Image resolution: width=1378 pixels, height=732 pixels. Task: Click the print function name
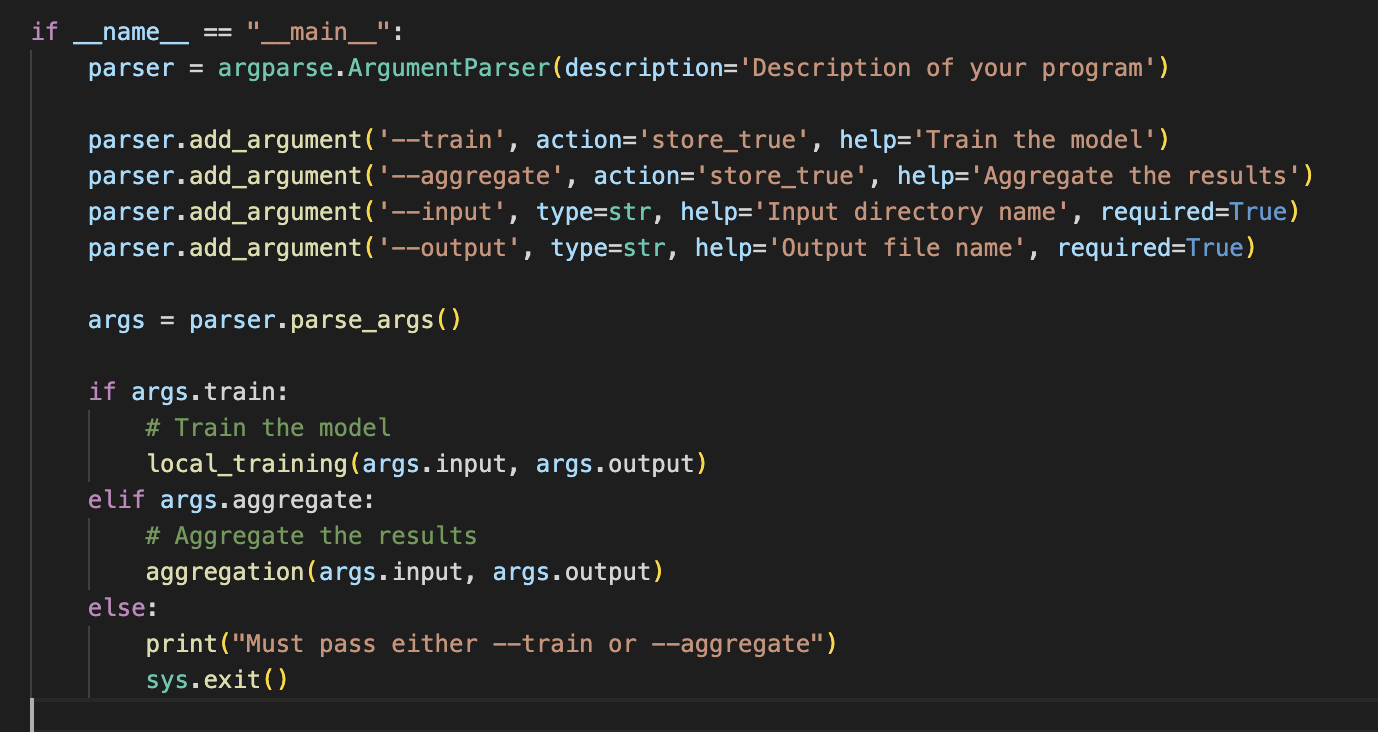pos(182,644)
